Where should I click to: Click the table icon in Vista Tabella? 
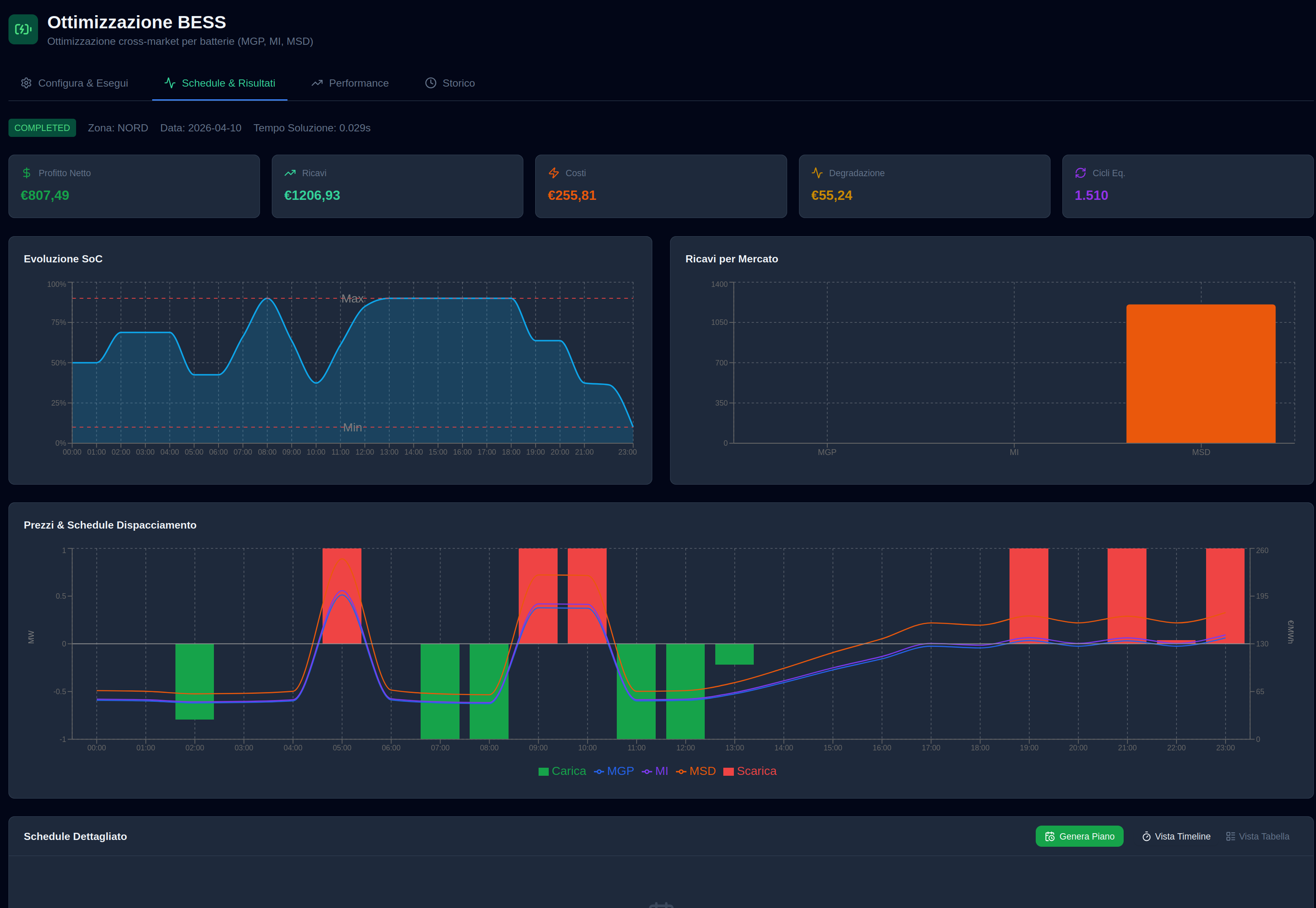pos(1230,836)
